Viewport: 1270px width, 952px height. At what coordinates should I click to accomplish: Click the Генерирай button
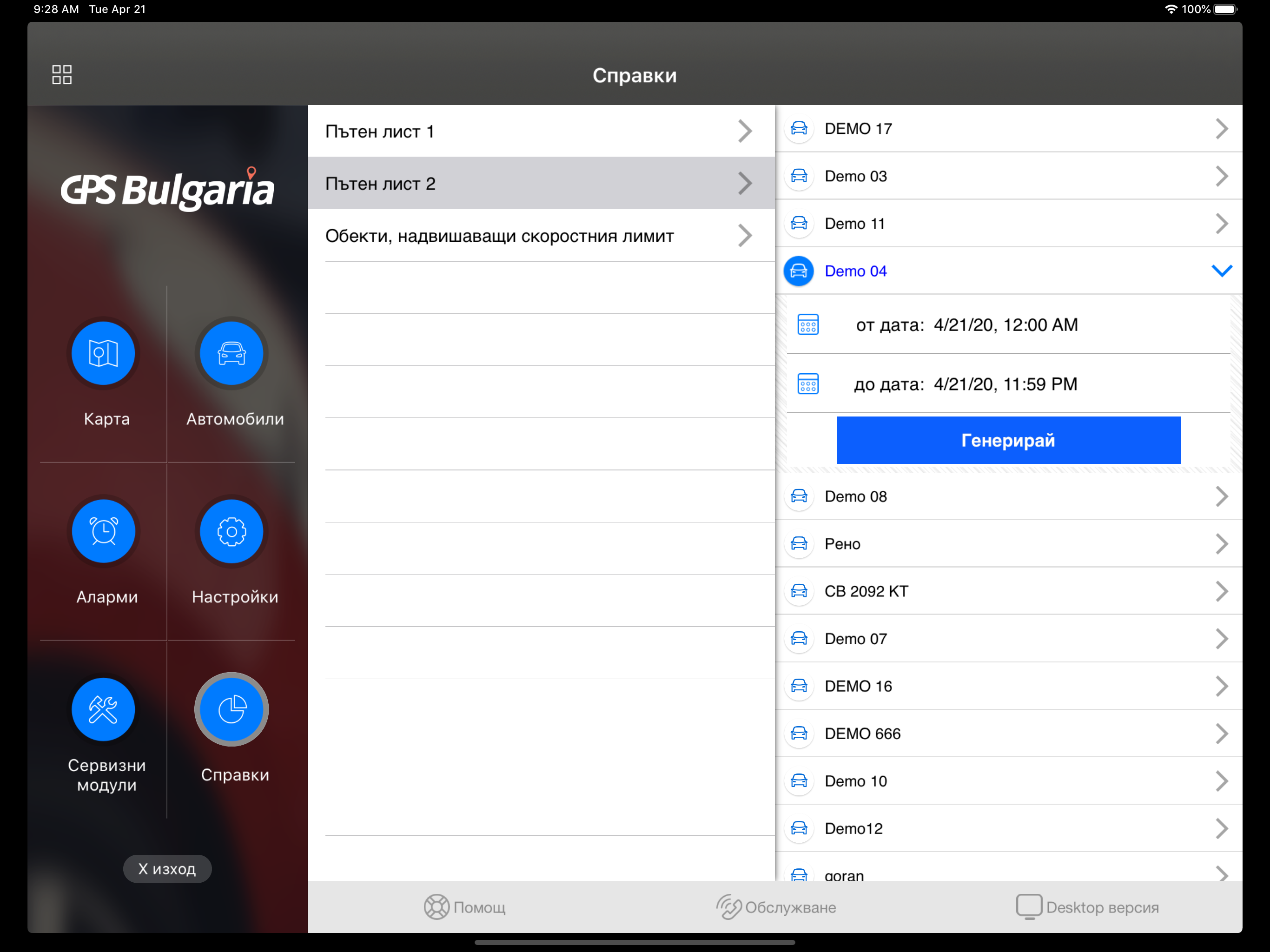[1008, 440]
